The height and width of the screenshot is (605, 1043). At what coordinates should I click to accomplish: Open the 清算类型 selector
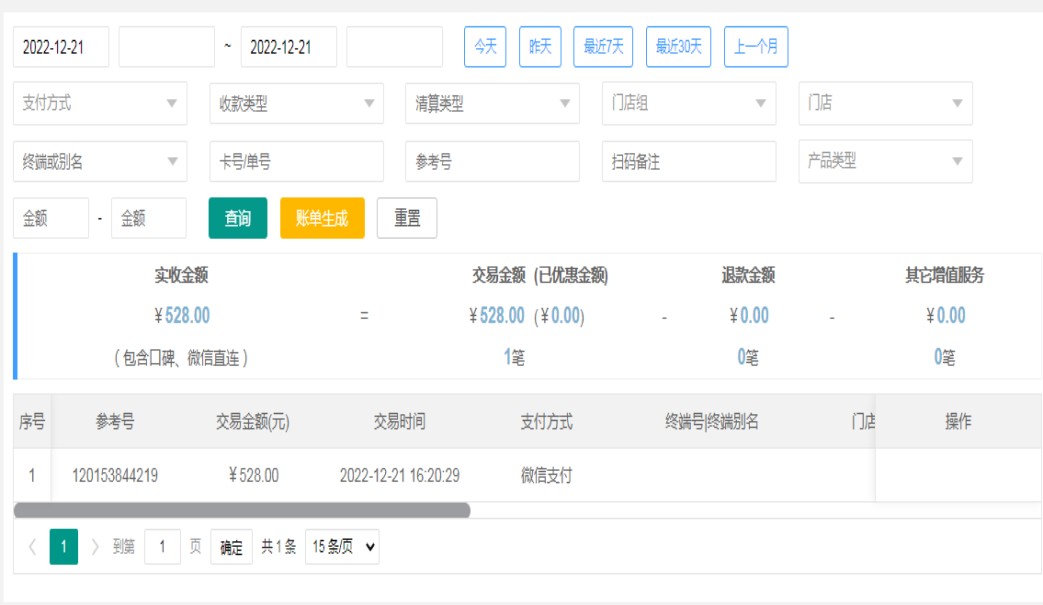pyautogui.click(x=492, y=104)
